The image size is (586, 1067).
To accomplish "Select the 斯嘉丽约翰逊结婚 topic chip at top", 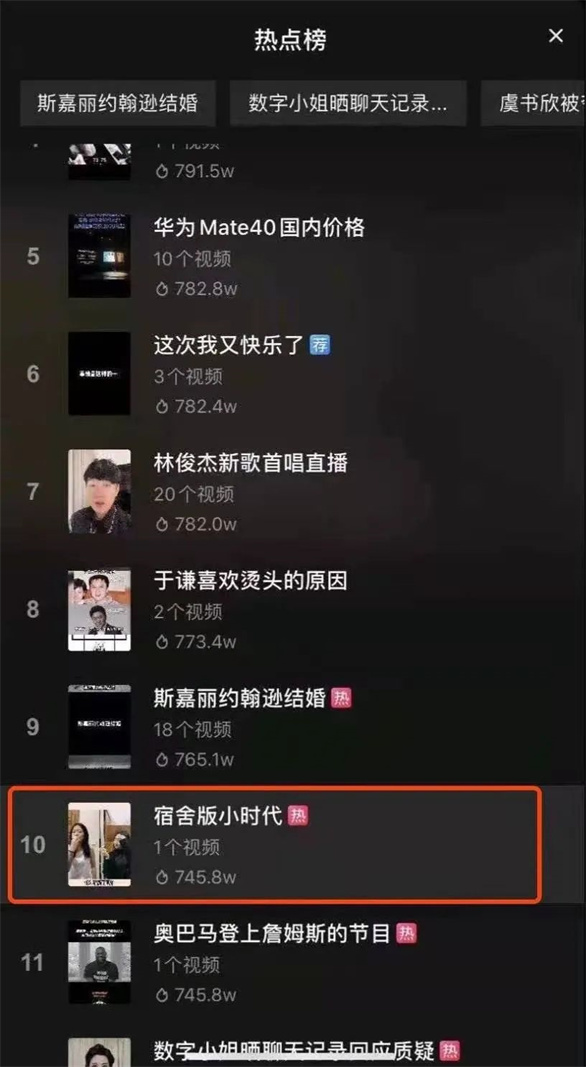I will pos(118,103).
